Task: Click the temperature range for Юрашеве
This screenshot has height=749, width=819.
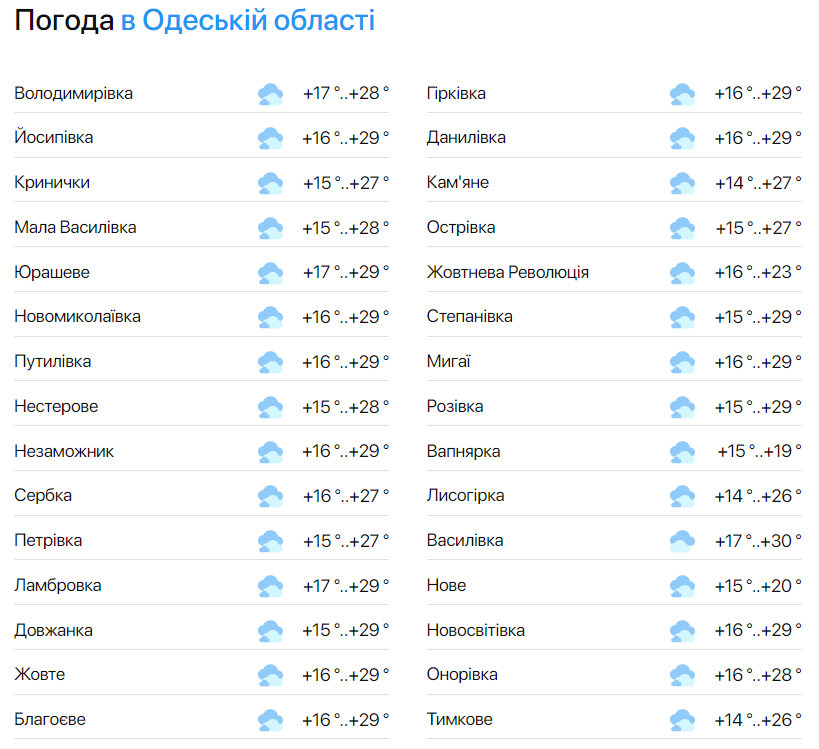Action: [x=346, y=271]
